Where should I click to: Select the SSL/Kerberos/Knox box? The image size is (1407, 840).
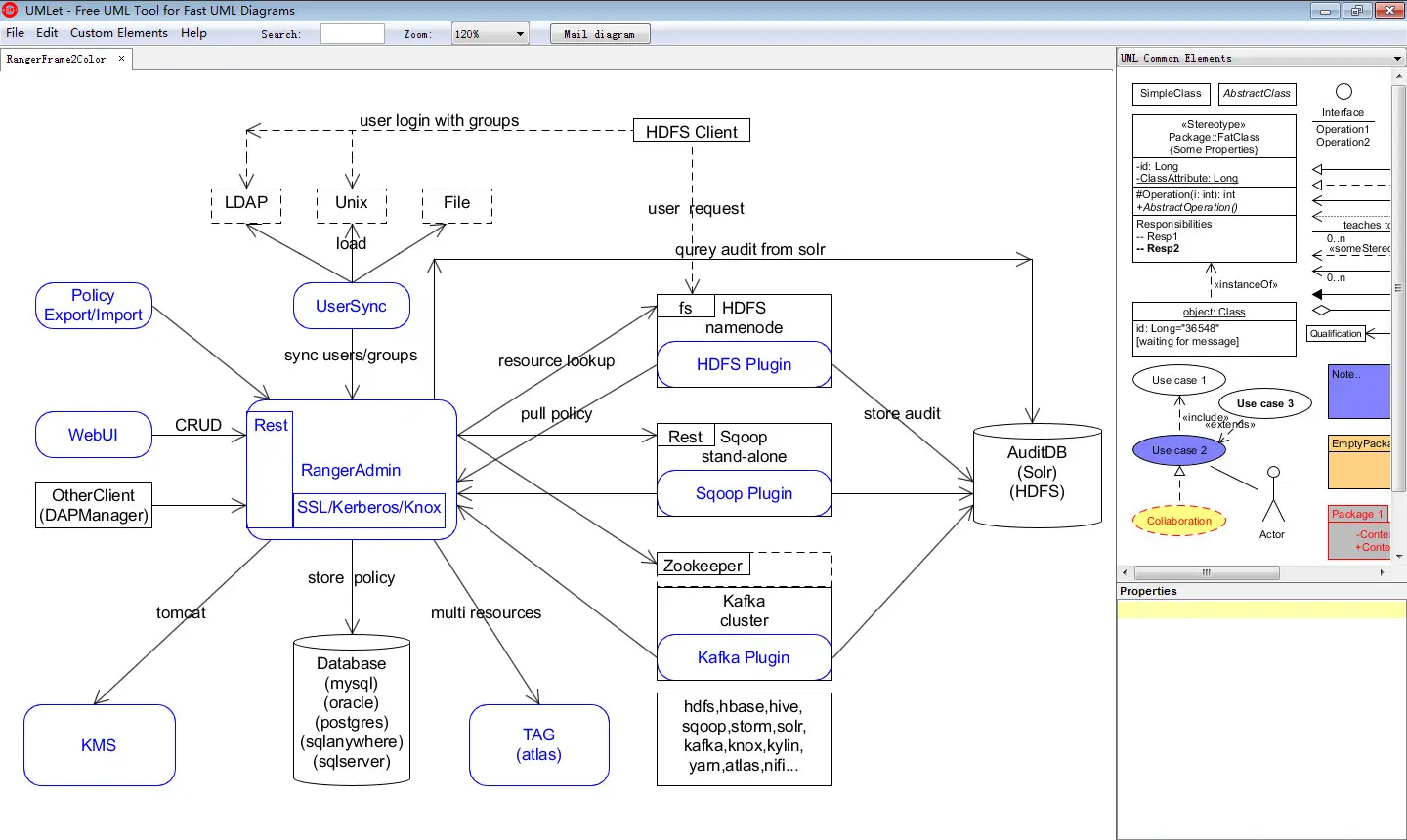coord(369,508)
